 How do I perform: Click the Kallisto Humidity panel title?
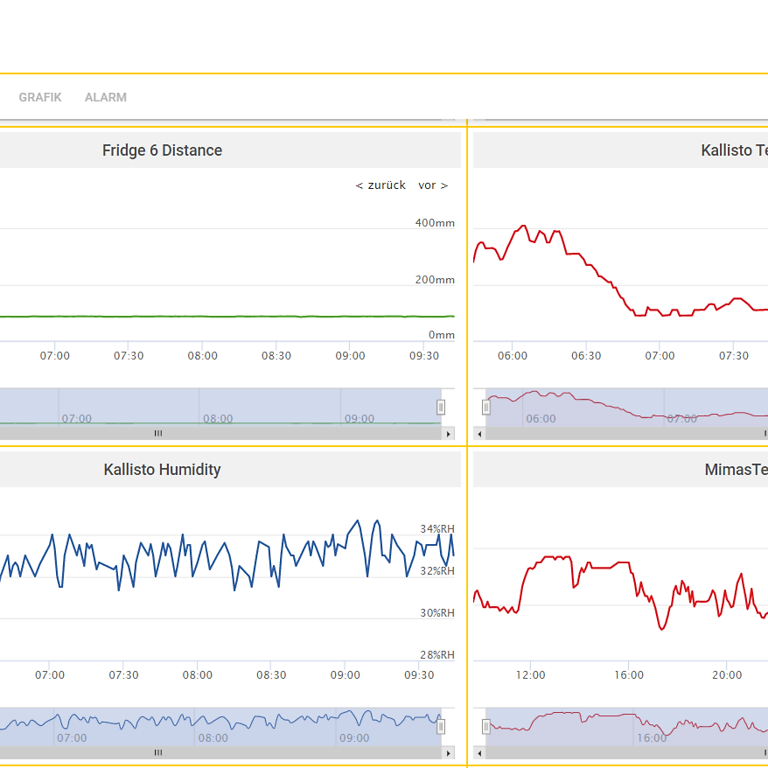coord(162,470)
